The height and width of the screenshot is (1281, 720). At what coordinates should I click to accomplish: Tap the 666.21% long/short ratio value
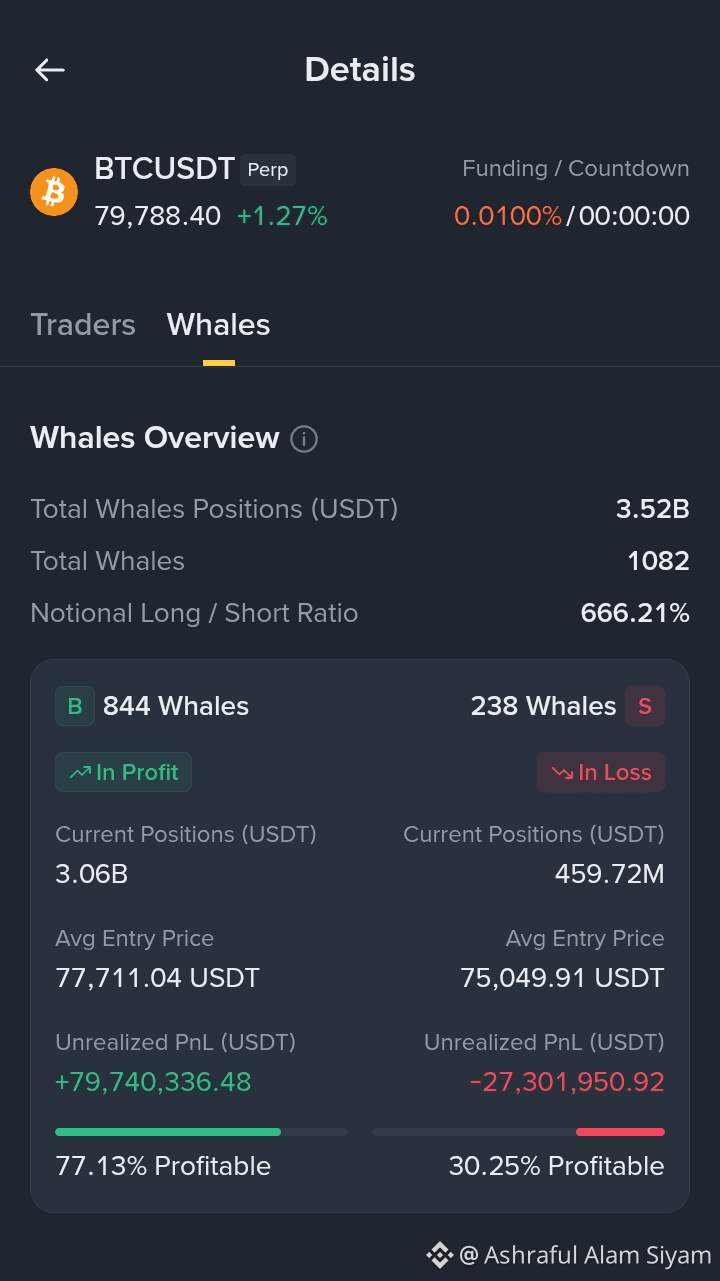[635, 613]
